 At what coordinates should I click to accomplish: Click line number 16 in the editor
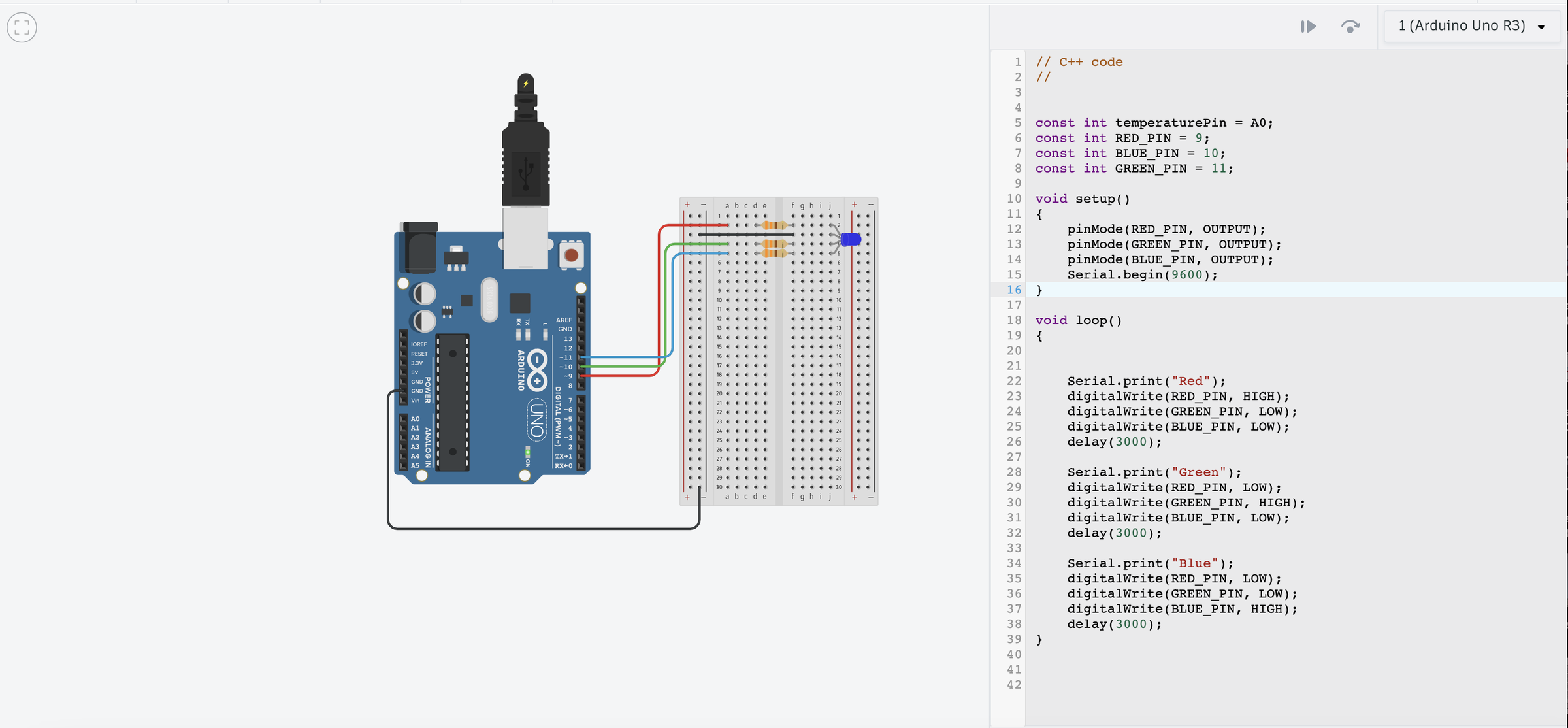click(1015, 290)
